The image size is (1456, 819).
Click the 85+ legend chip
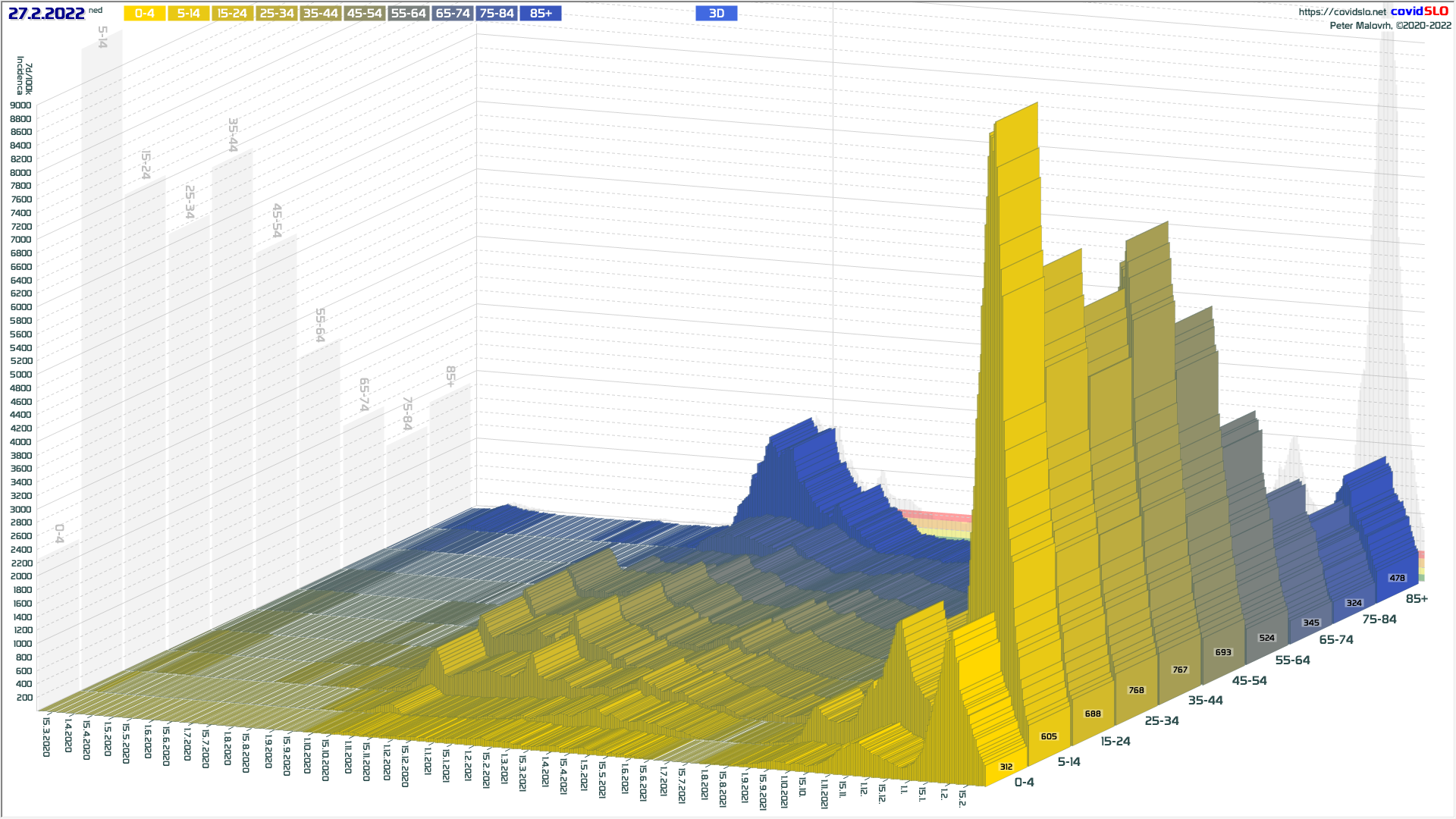pyautogui.click(x=541, y=14)
